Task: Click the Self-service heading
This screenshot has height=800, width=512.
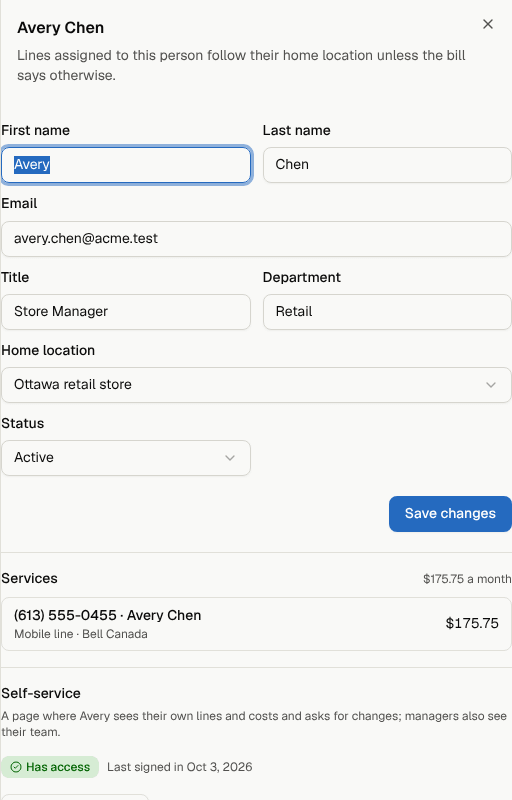Action: coord(41,693)
